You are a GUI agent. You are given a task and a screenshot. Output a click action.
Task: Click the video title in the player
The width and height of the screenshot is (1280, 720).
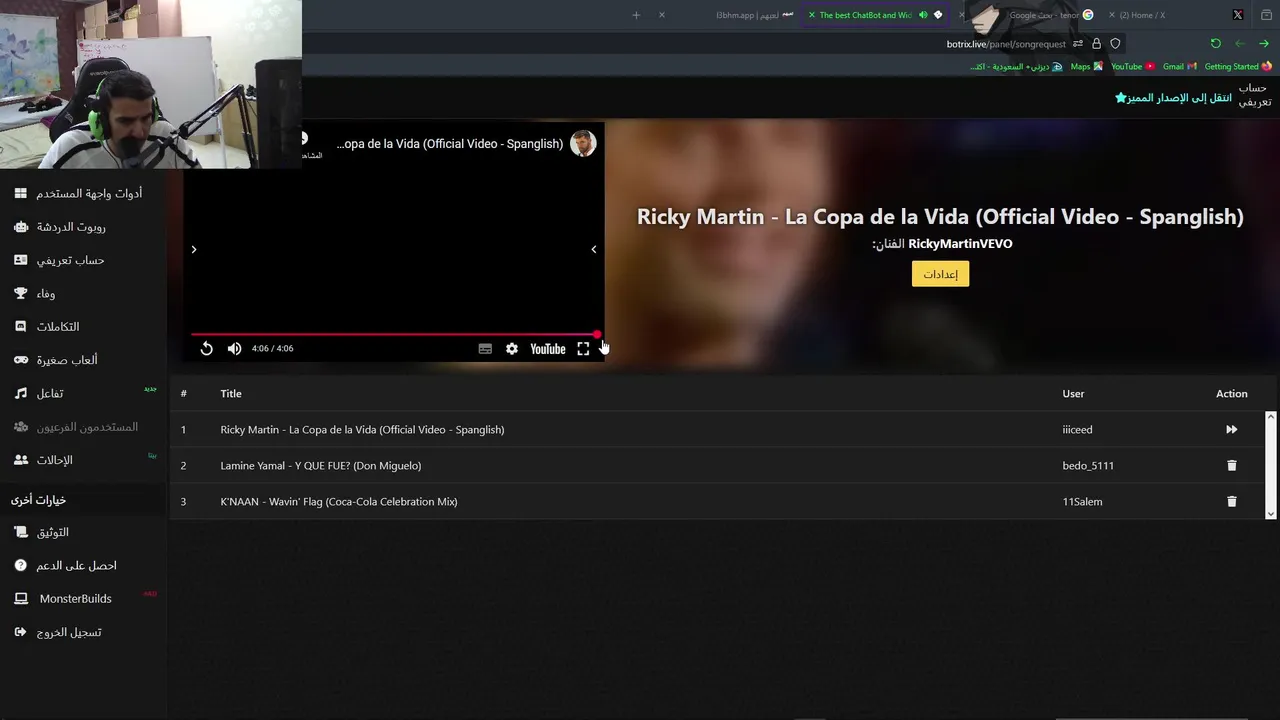click(x=450, y=144)
